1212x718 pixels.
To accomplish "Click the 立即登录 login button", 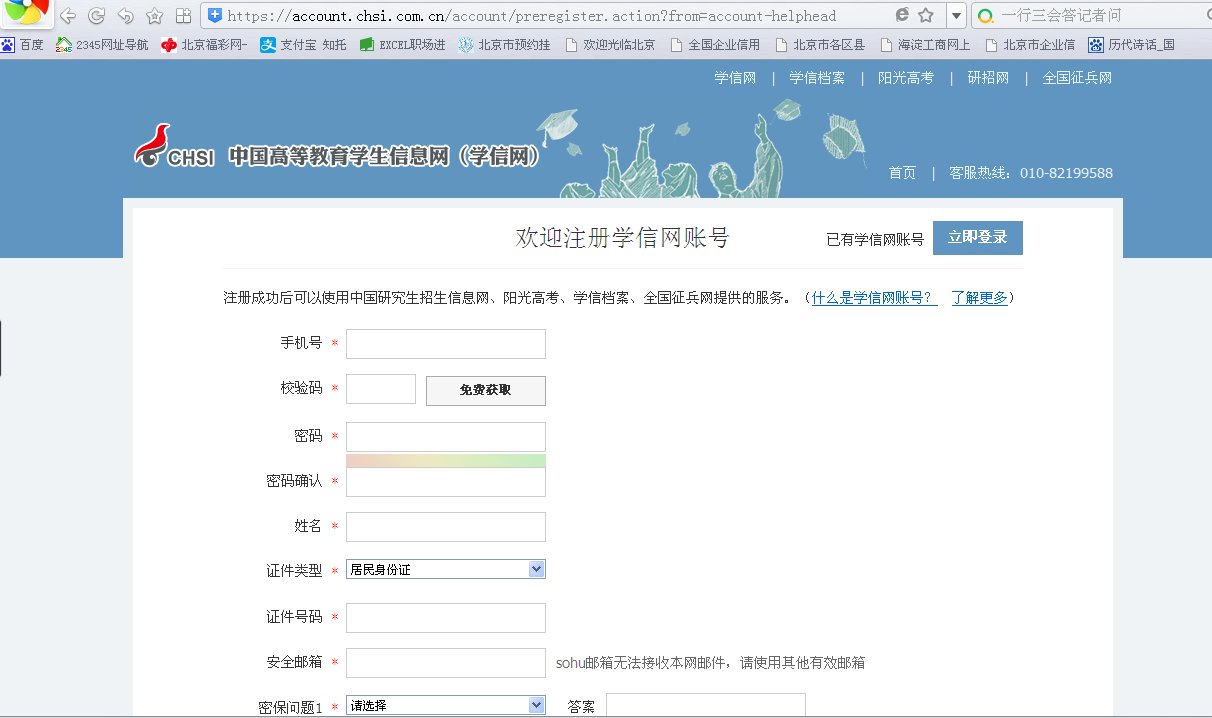I will pos(977,237).
